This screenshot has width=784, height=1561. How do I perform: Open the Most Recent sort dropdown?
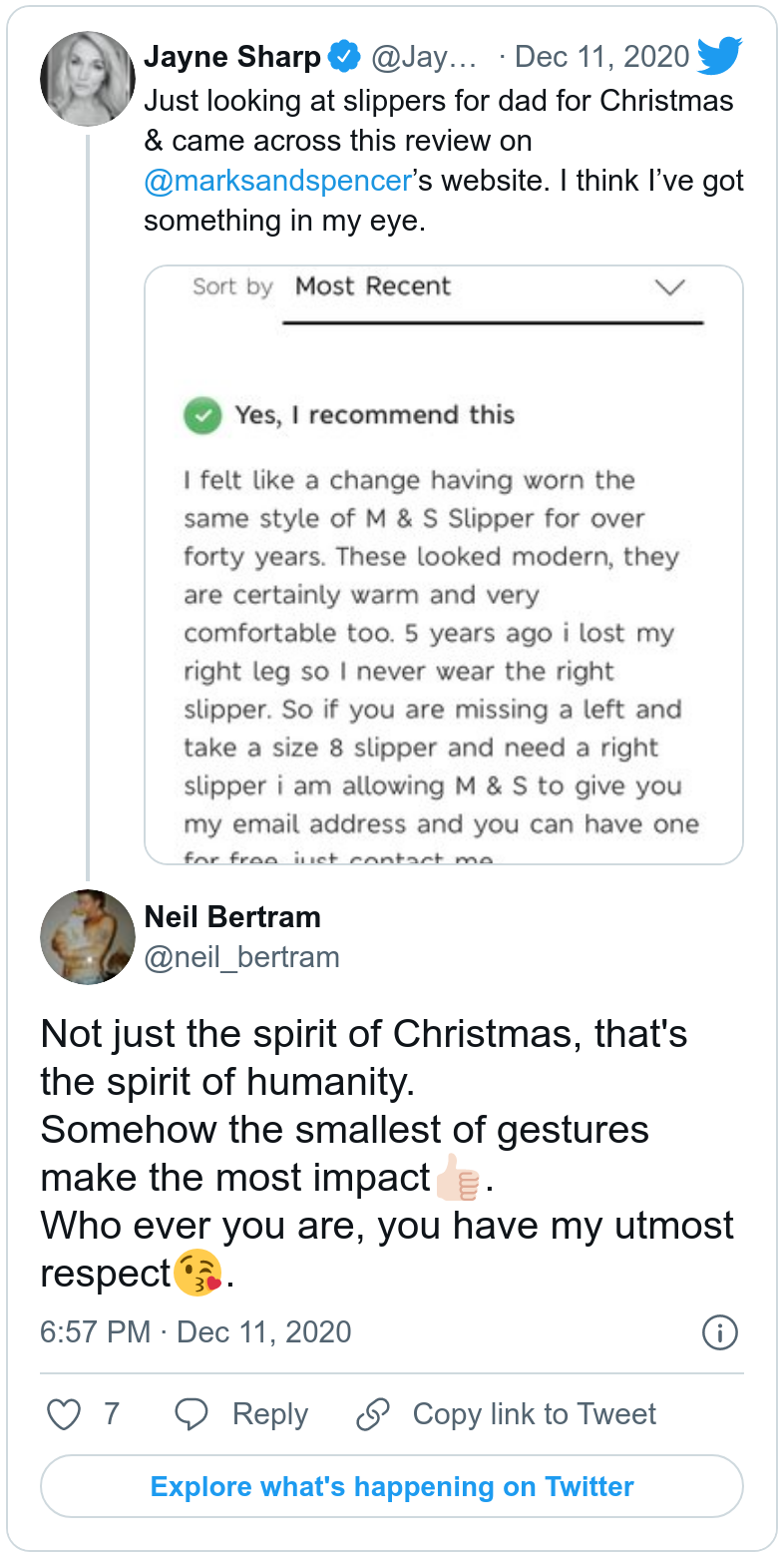(373, 286)
